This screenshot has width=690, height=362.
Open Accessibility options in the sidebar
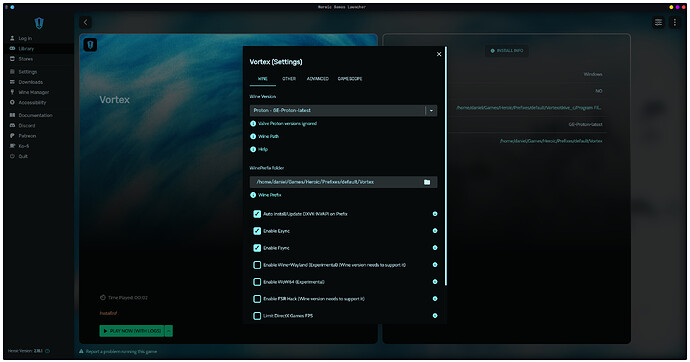[28, 102]
